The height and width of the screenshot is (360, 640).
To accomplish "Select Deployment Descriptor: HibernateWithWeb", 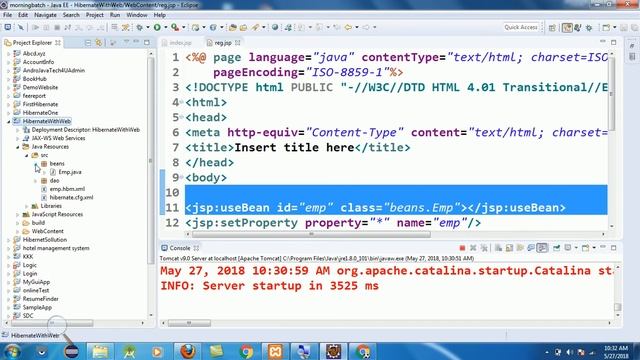I will tap(85, 130).
